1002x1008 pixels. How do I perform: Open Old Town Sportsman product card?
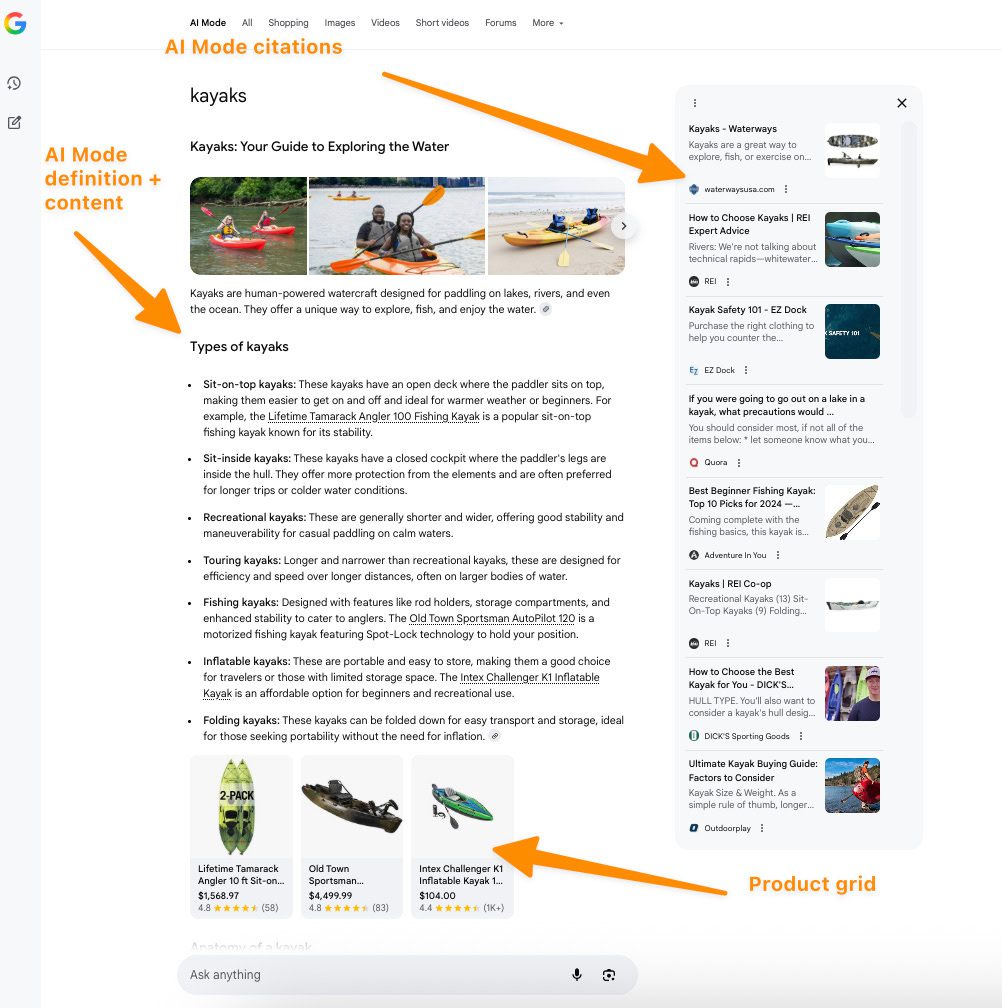(352, 836)
